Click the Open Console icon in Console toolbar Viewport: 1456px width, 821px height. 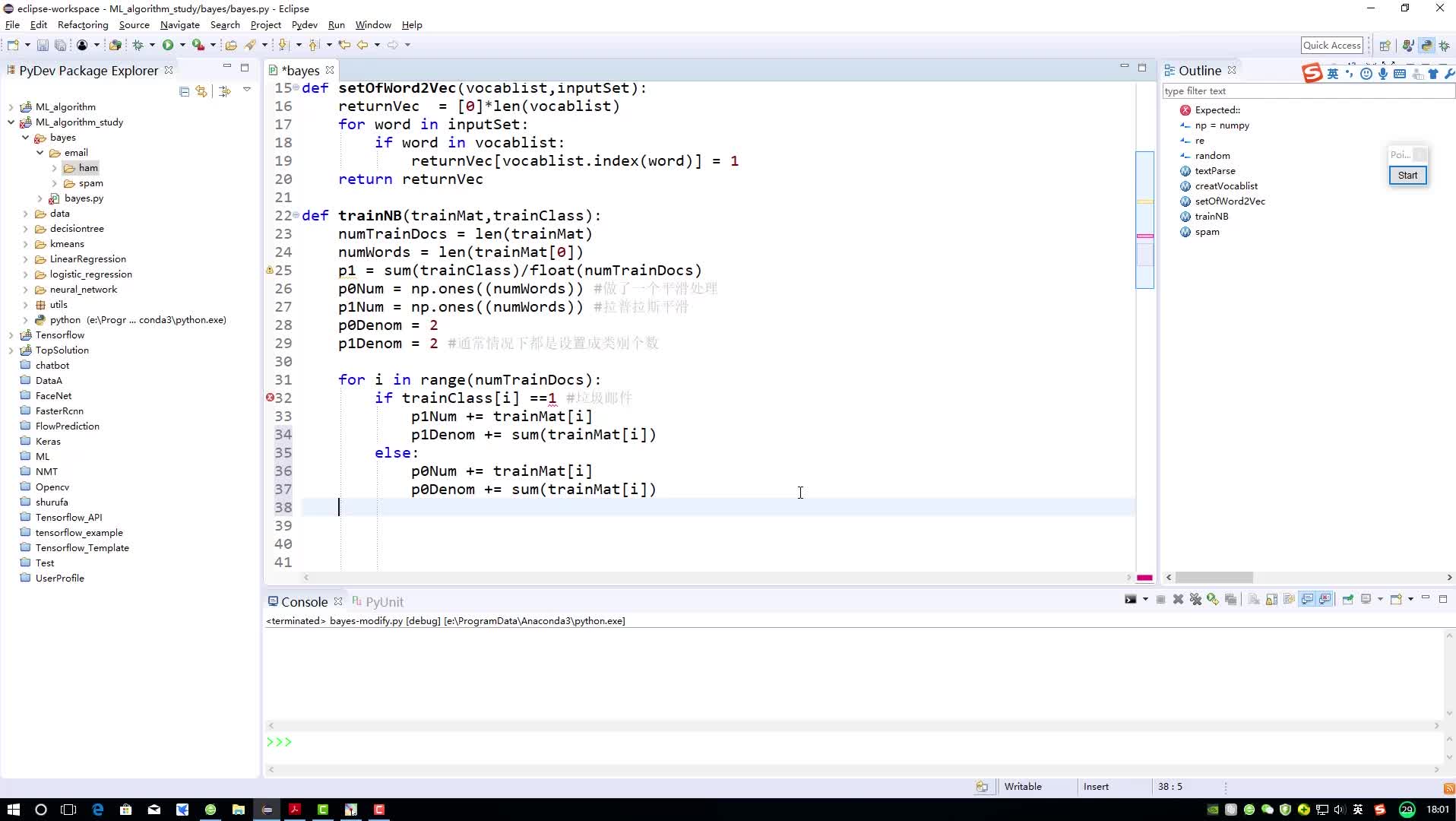[x=1396, y=600]
